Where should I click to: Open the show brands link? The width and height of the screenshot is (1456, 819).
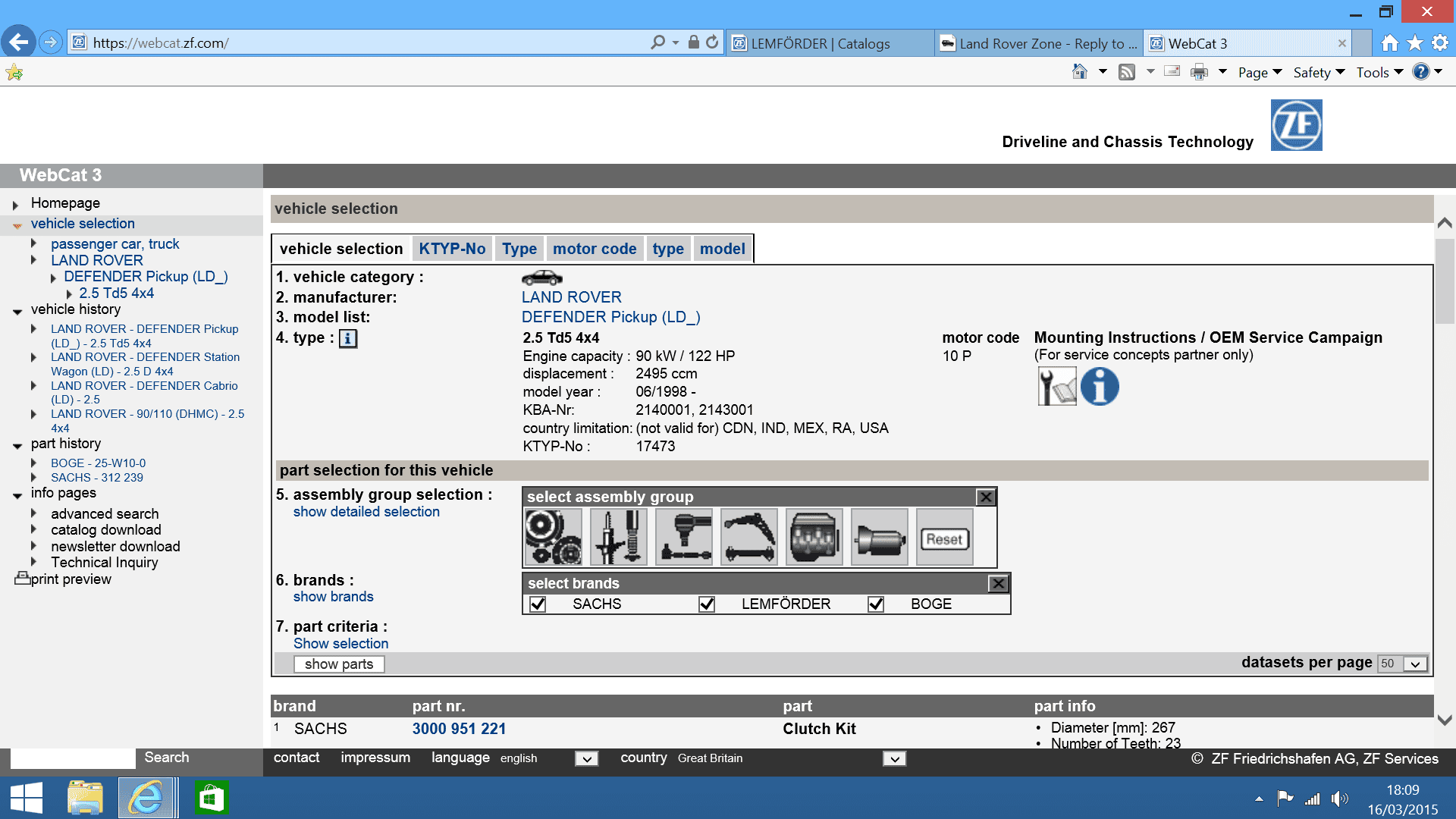(334, 597)
